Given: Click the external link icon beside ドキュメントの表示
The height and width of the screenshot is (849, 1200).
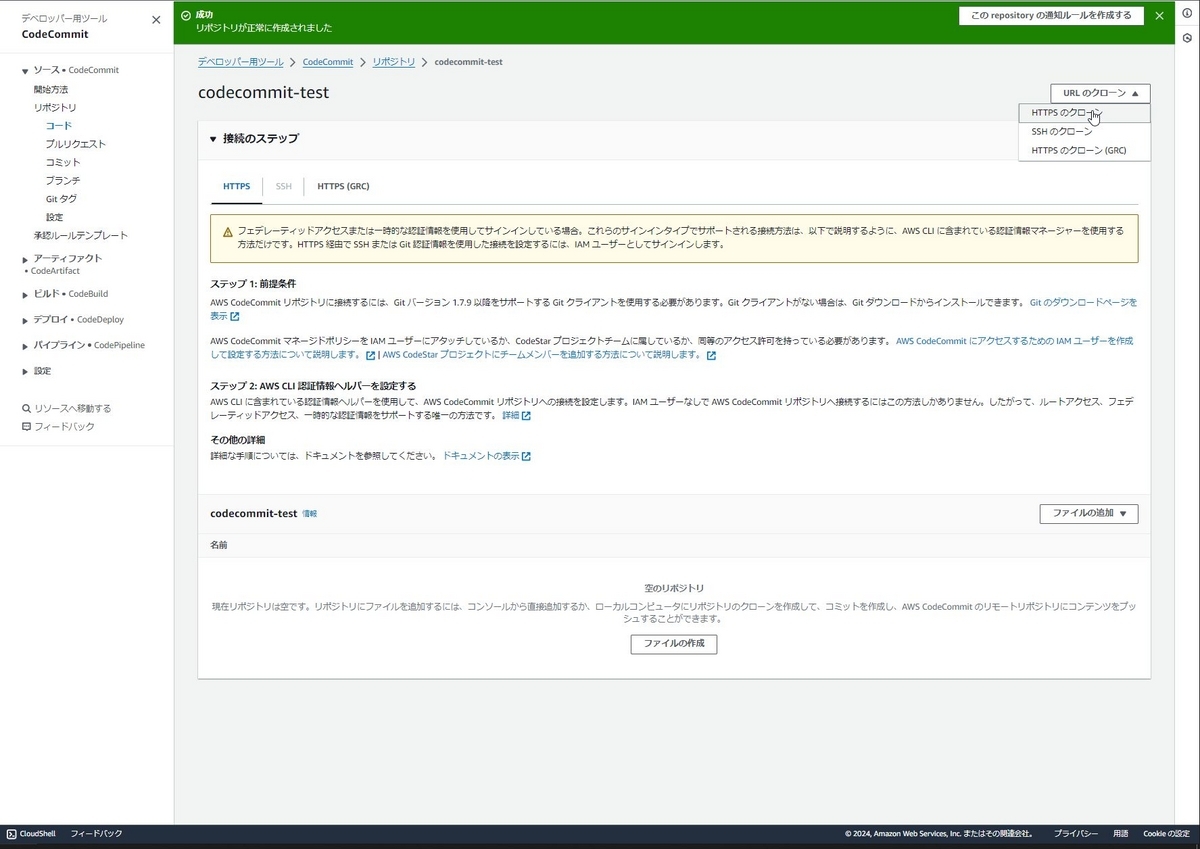Looking at the screenshot, I should pos(524,455).
